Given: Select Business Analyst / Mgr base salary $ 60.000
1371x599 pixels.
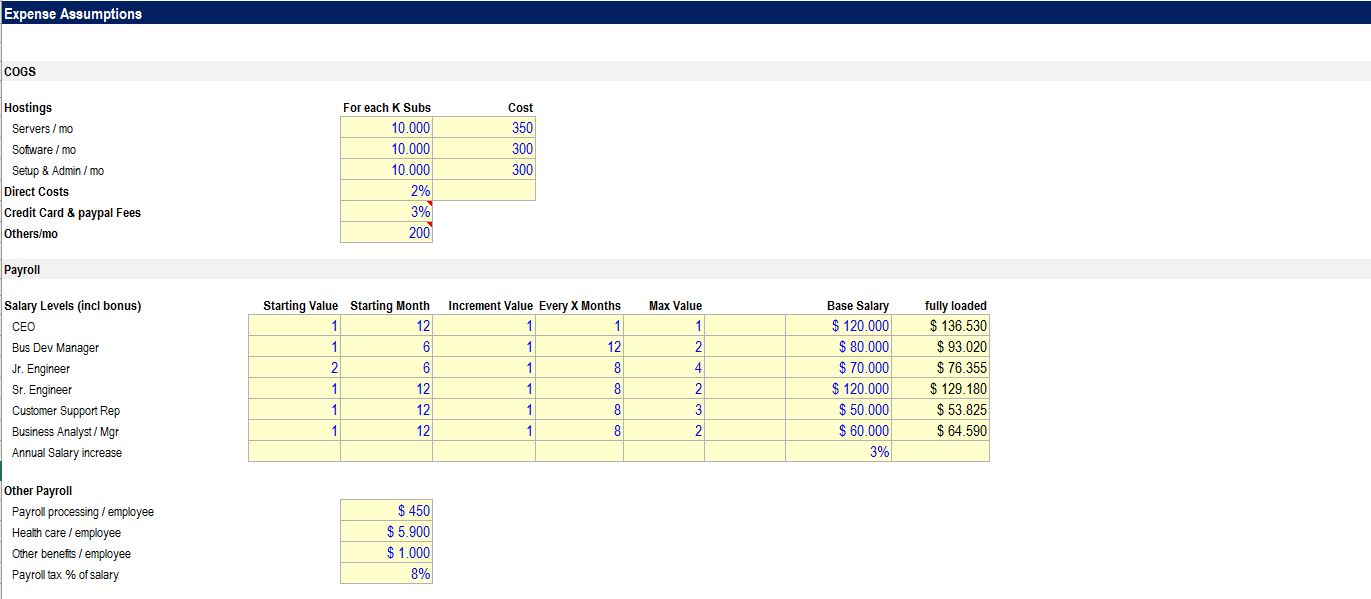Looking at the screenshot, I should coord(838,431).
